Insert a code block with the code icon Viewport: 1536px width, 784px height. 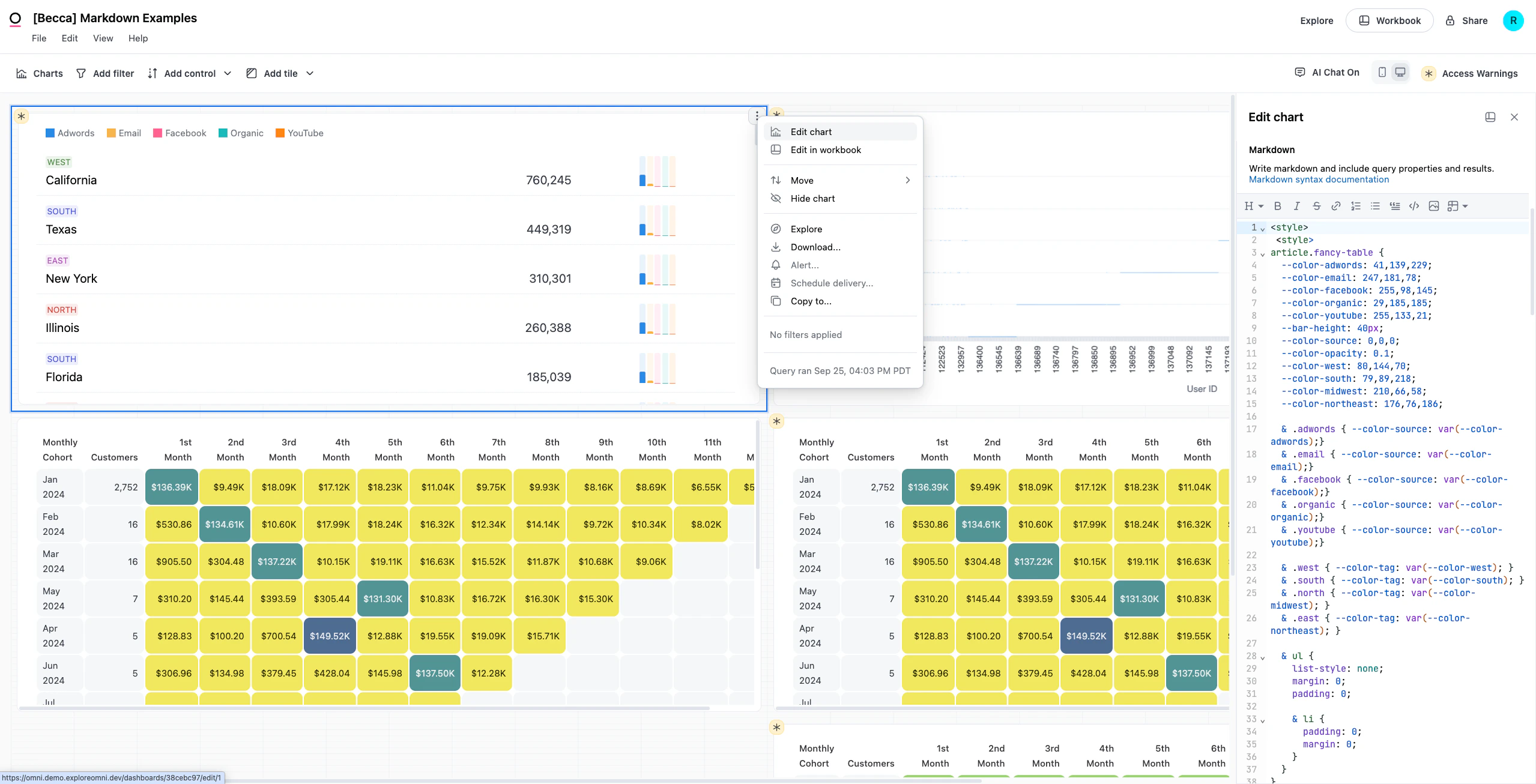pos(1414,206)
